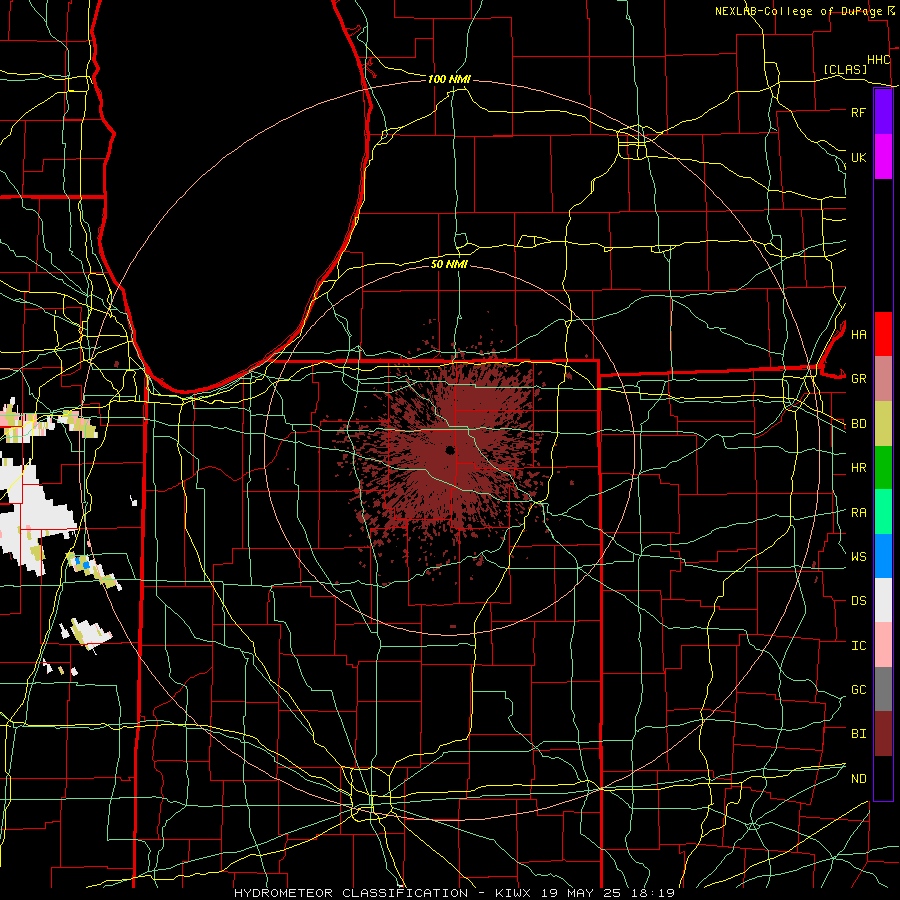This screenshot has width=900, height=900.
Task: Click the HHC product code label
Action: pos(879,59)
